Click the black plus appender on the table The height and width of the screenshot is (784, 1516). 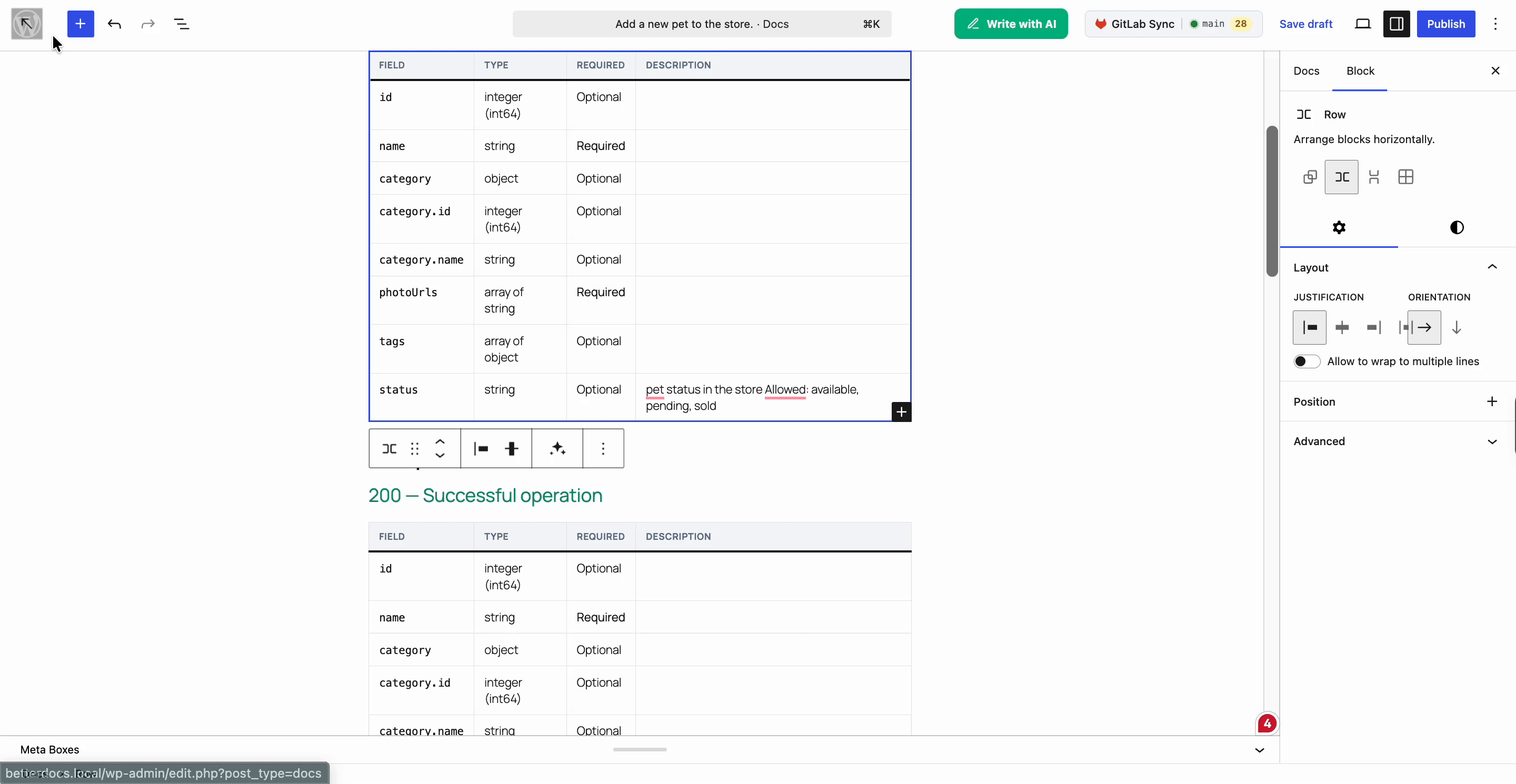point(901,413)
